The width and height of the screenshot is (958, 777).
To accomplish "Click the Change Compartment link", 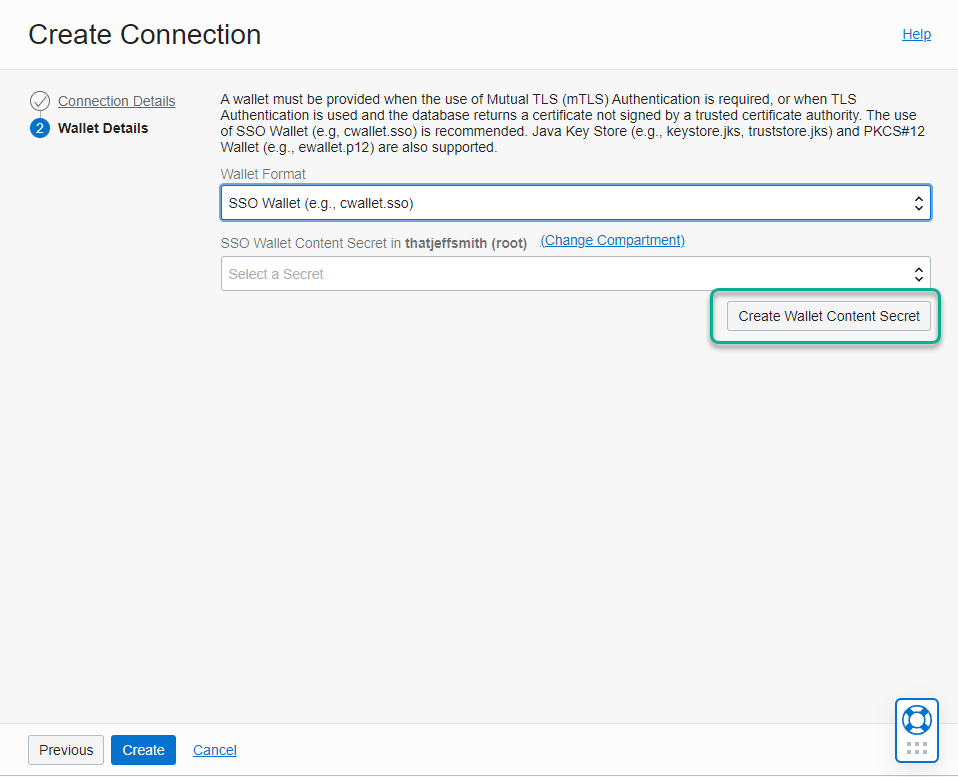I will point(612,240).
